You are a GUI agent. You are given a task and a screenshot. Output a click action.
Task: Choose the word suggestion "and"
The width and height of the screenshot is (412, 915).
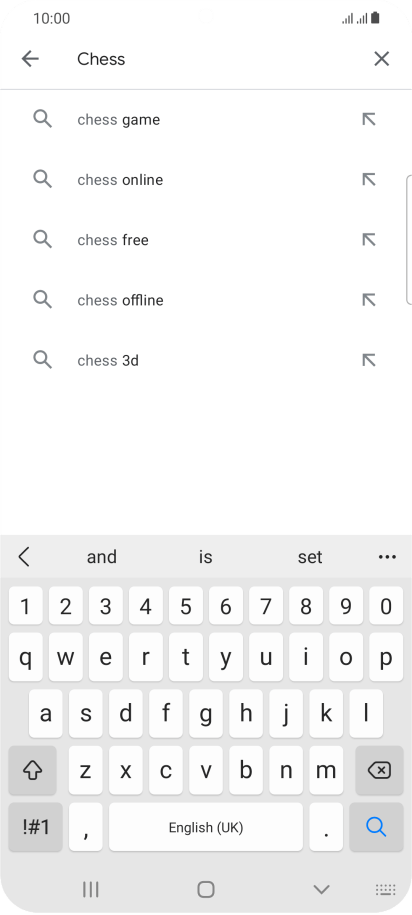coord(102,557)
